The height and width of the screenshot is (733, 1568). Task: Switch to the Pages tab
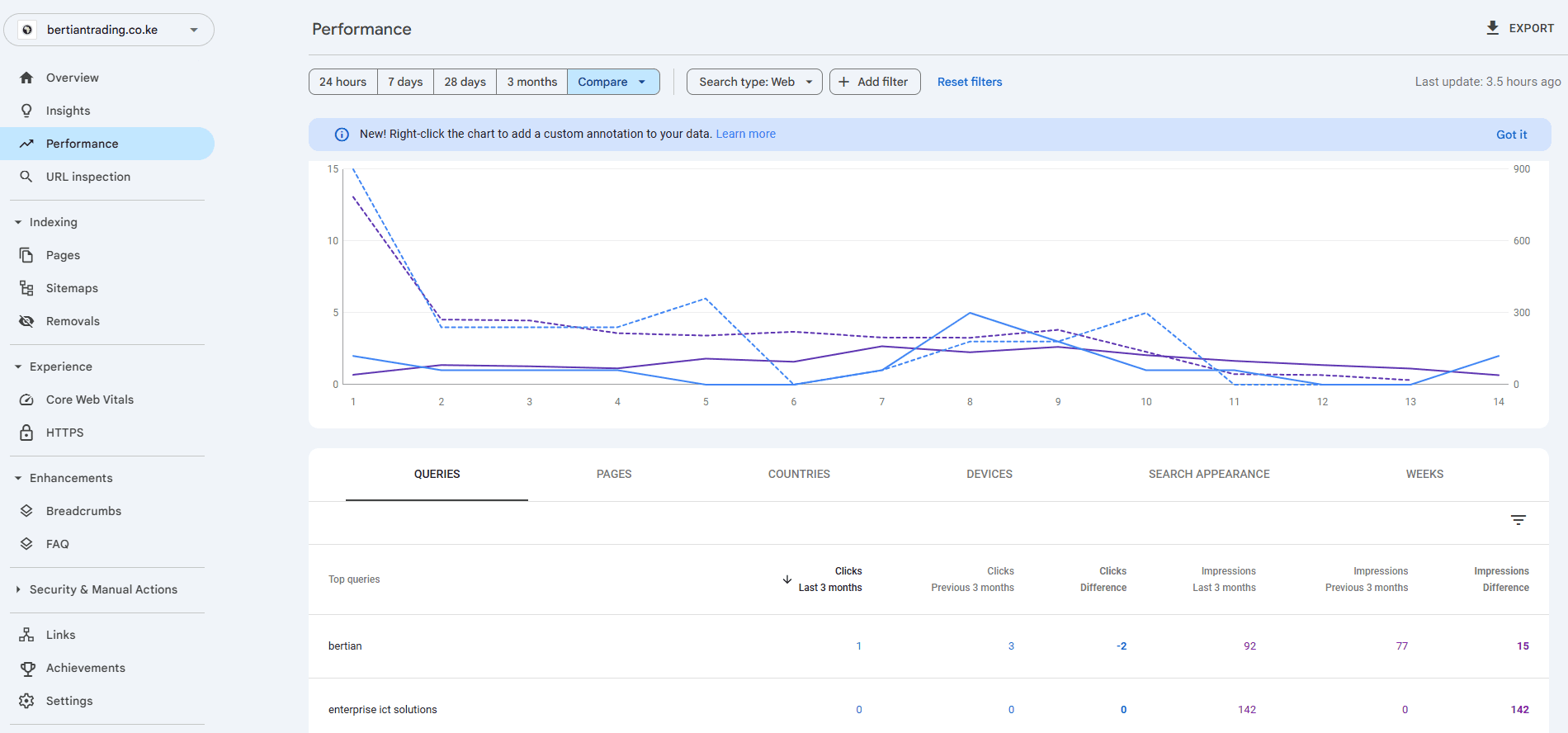614,474
